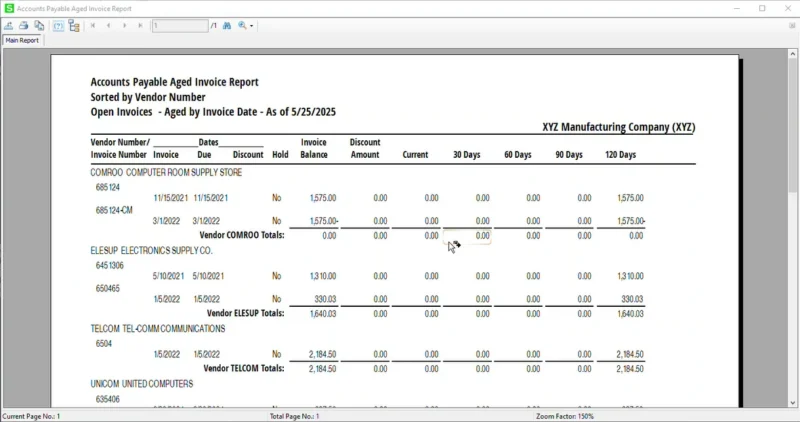Click invoice number 650465
This screenshot has height=422, width=800.
(108, 288)
